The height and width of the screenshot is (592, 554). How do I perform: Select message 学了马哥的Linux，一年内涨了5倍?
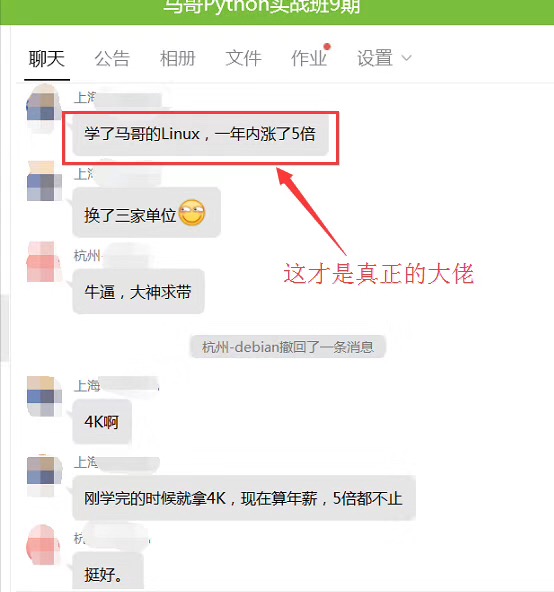[200, 134]
